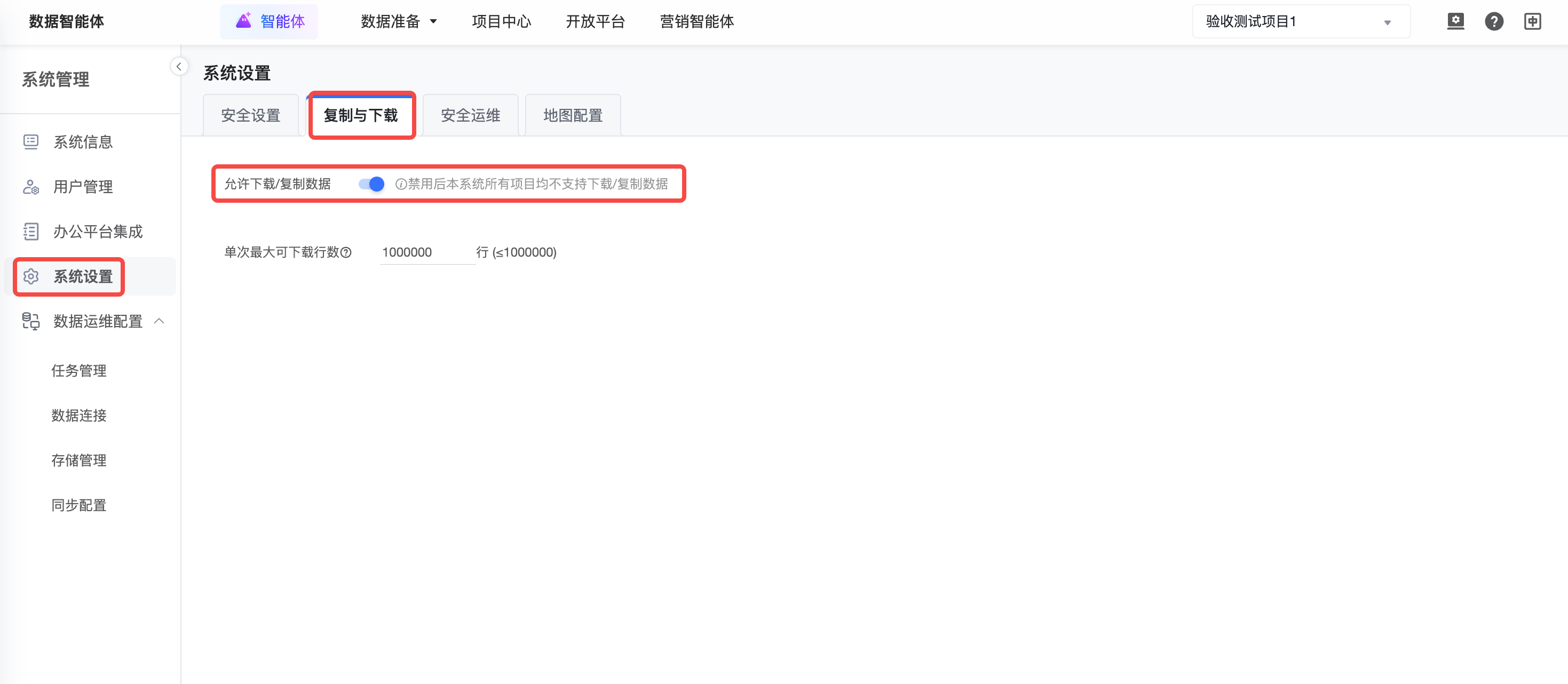Screen dimensions: 1568x684
Task: Click the 行 (≤1000000) limit text
Action: click(x=516, y=252)
